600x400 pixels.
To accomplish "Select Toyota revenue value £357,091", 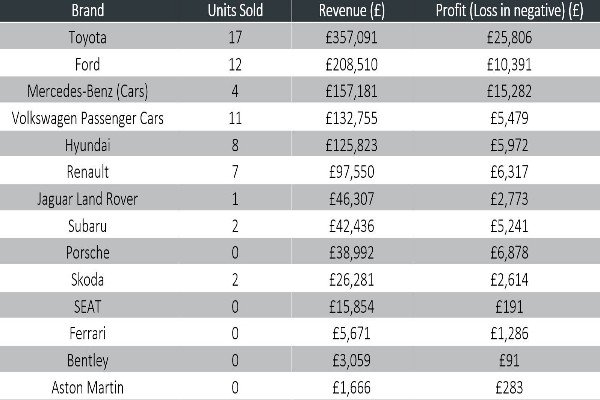I will 351,38.
